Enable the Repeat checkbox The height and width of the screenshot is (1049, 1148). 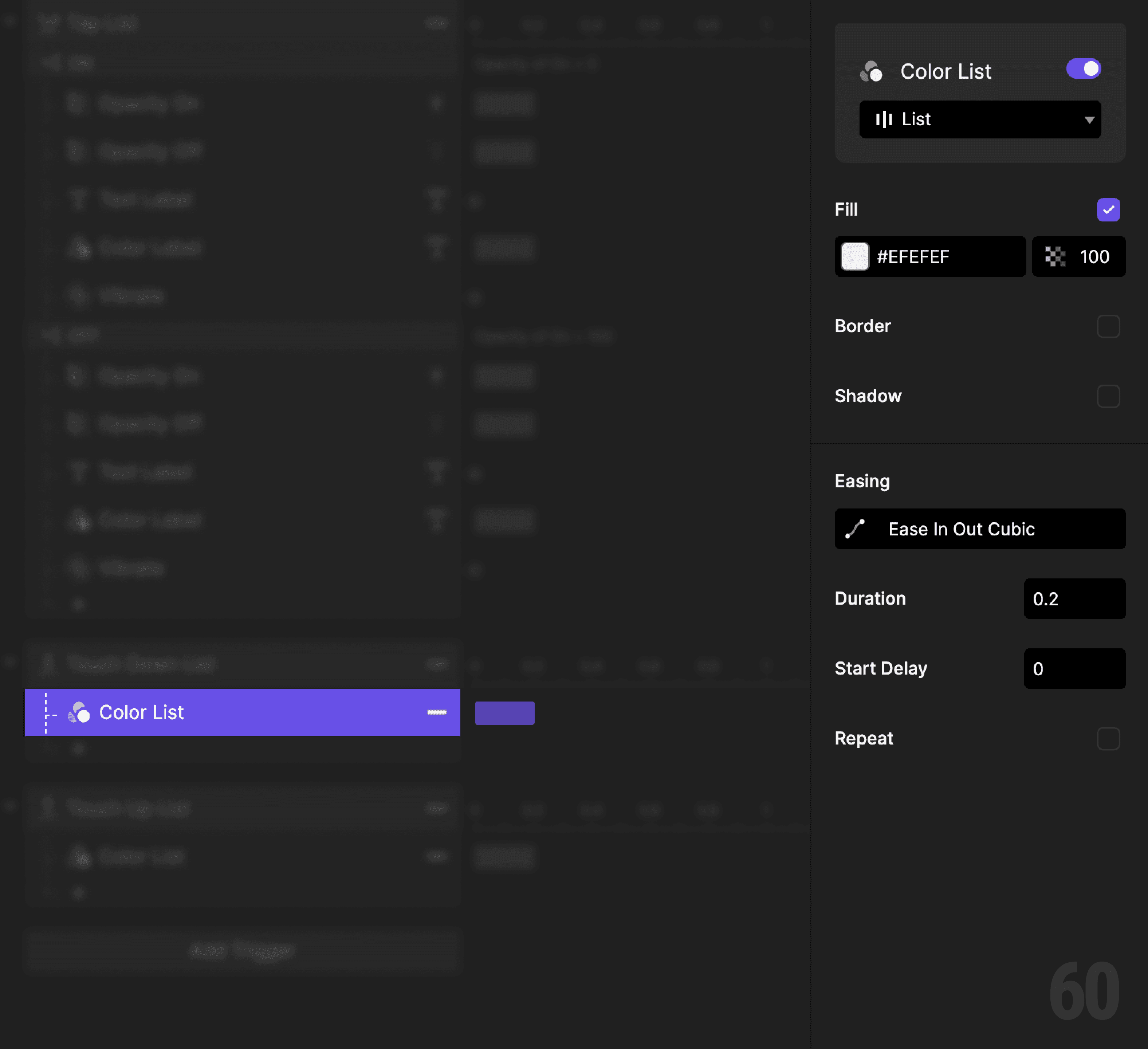coord(1108,739)
